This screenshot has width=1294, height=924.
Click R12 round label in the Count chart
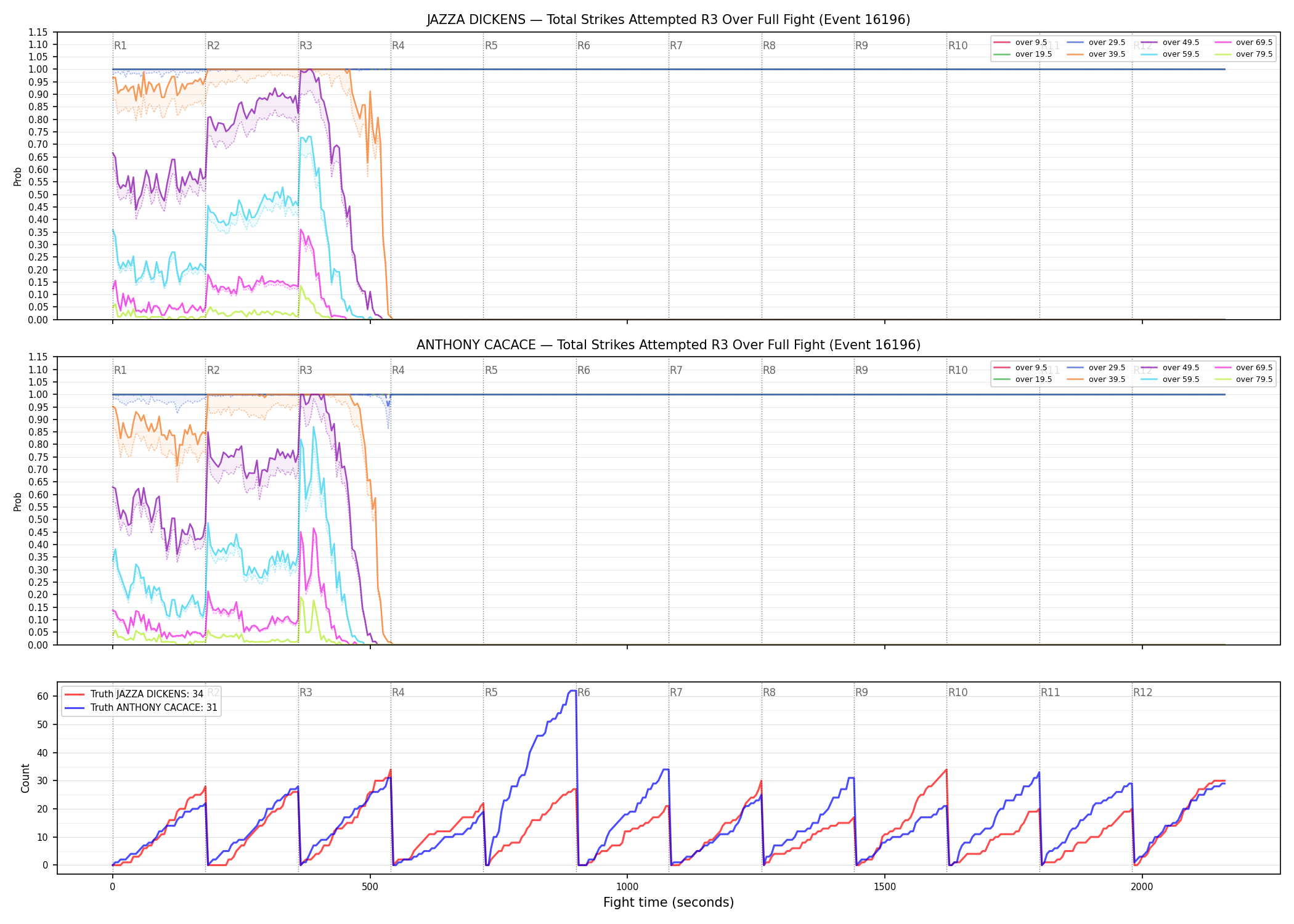tap(1143, 692)
